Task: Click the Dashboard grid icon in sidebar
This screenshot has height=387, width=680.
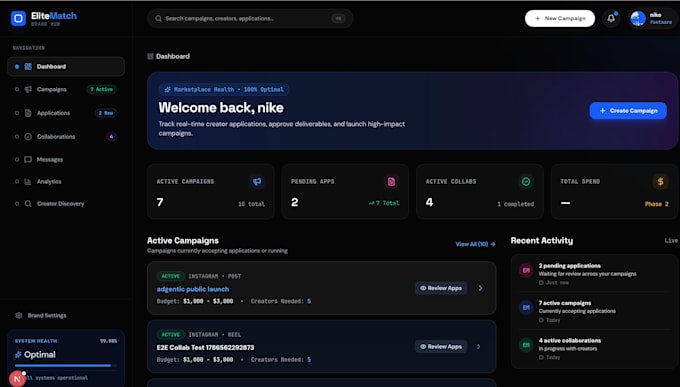Action: (28, 66)
